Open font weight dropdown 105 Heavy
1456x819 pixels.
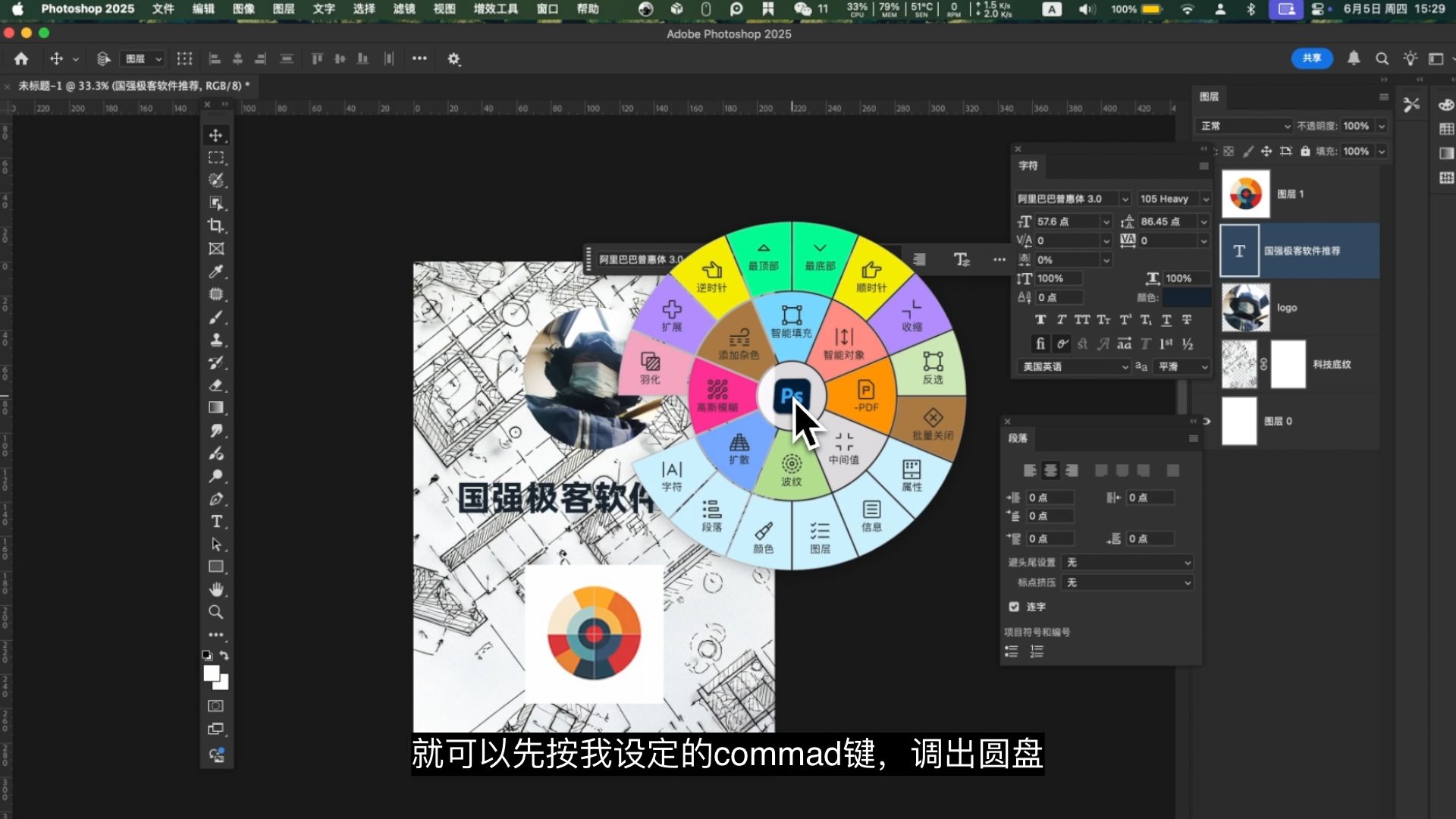click(1175, 199)
